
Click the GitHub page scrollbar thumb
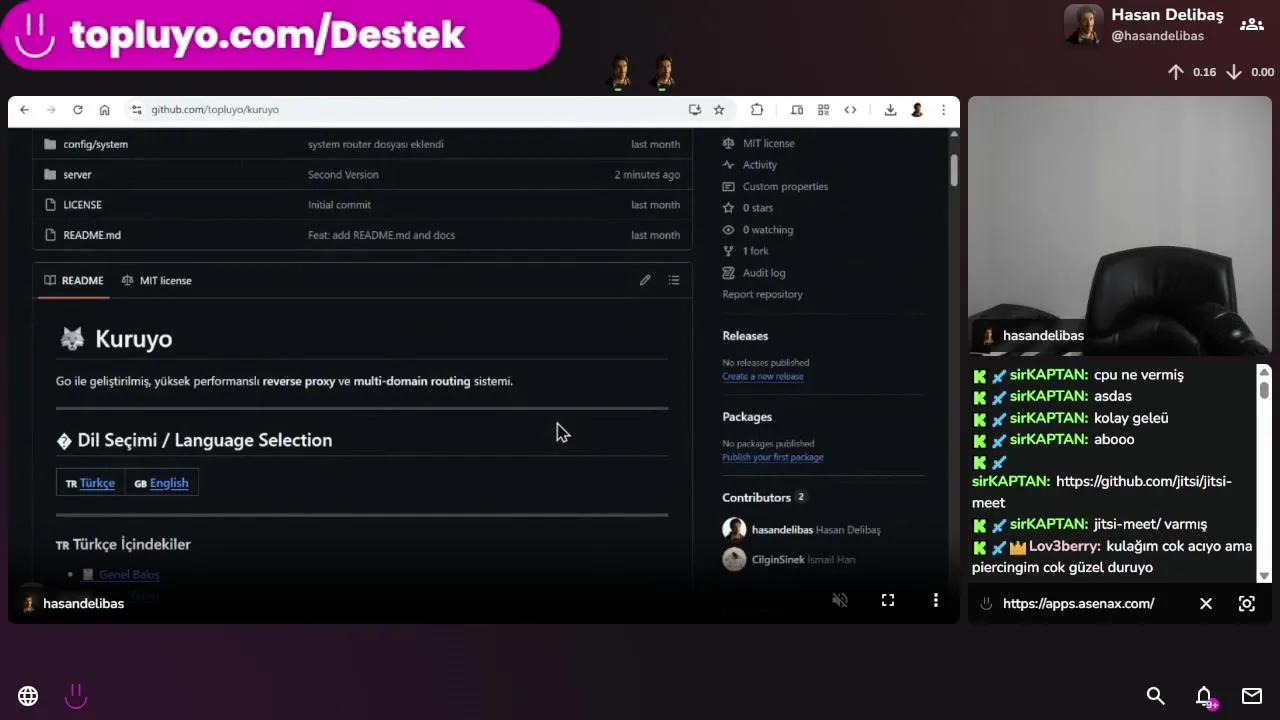click(x=954, y=169)
